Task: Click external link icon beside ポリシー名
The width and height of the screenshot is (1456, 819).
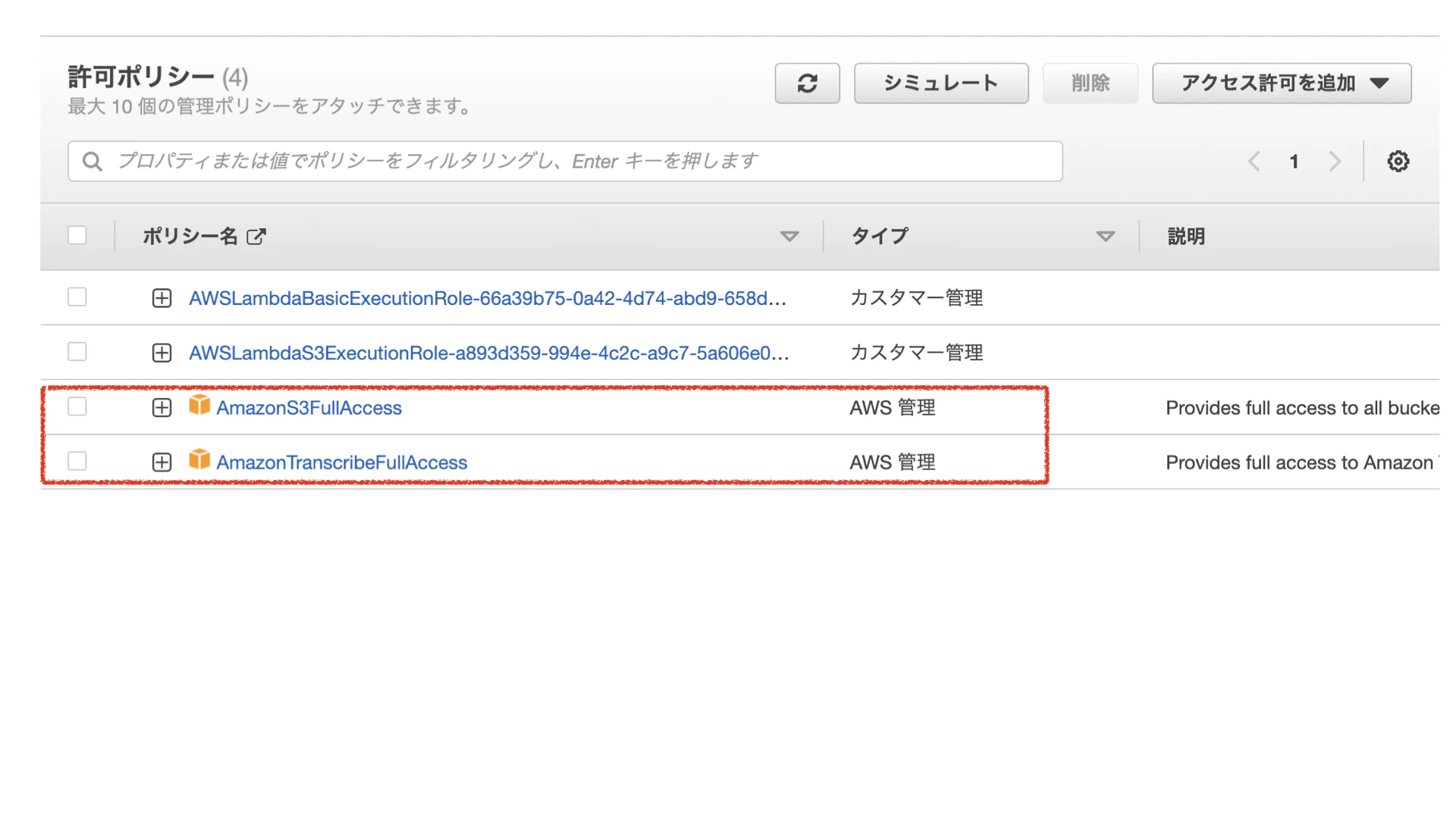Action: point(256,237)
